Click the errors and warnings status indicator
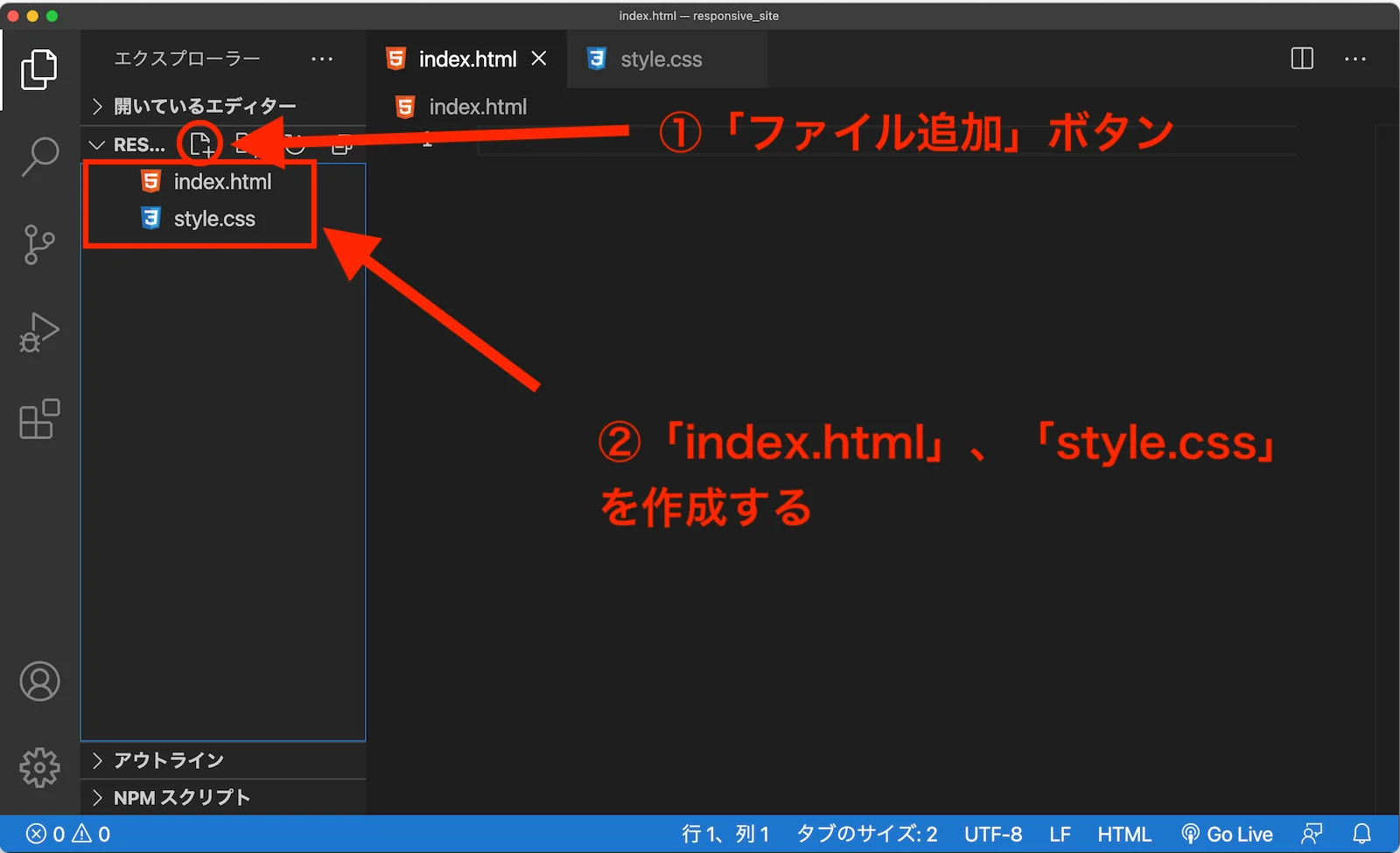 [x=66, y=833]
